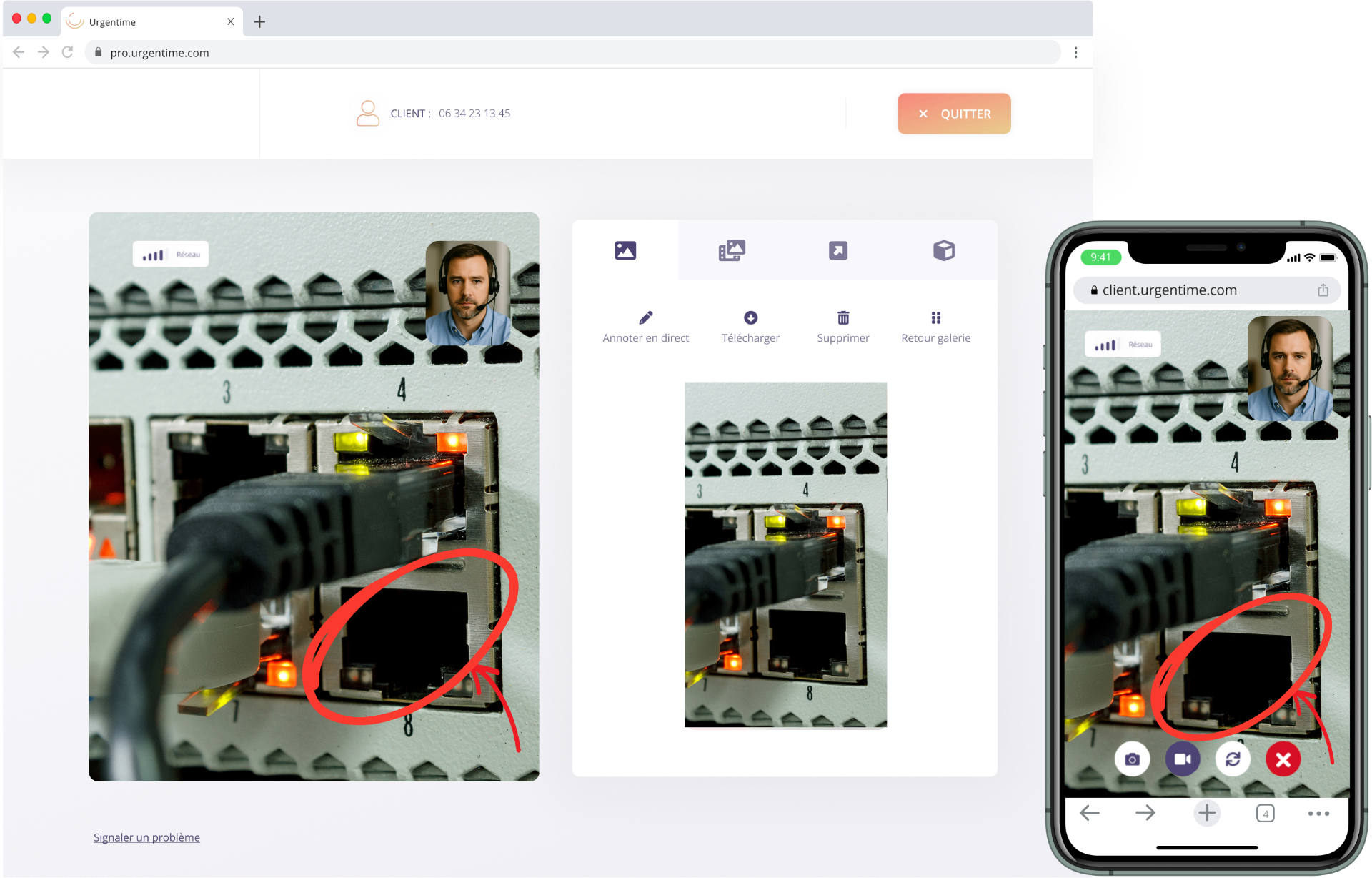This screenshot has width=1372, height=878.
Task: Select the 3D box tab
Action: coord(944,250)
